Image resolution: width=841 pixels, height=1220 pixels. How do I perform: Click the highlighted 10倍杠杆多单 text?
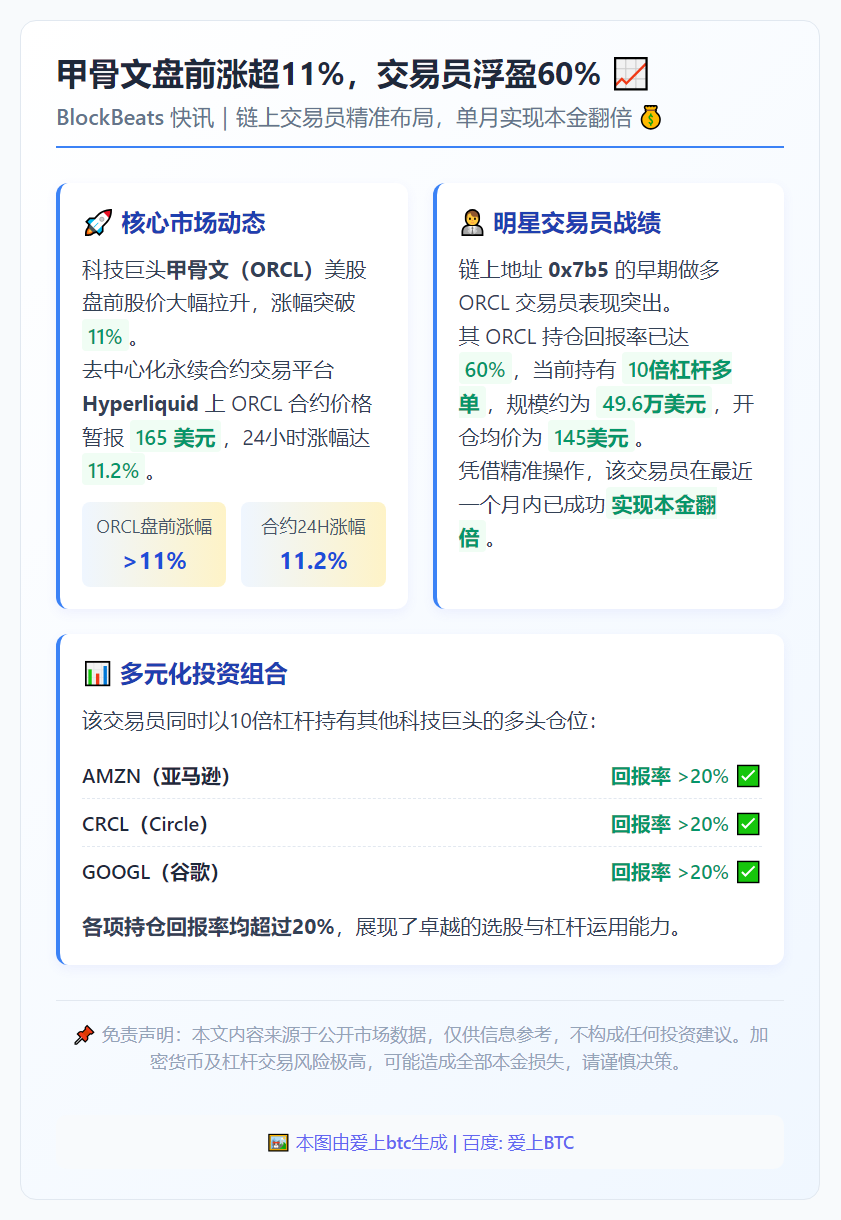click(596, 387)
